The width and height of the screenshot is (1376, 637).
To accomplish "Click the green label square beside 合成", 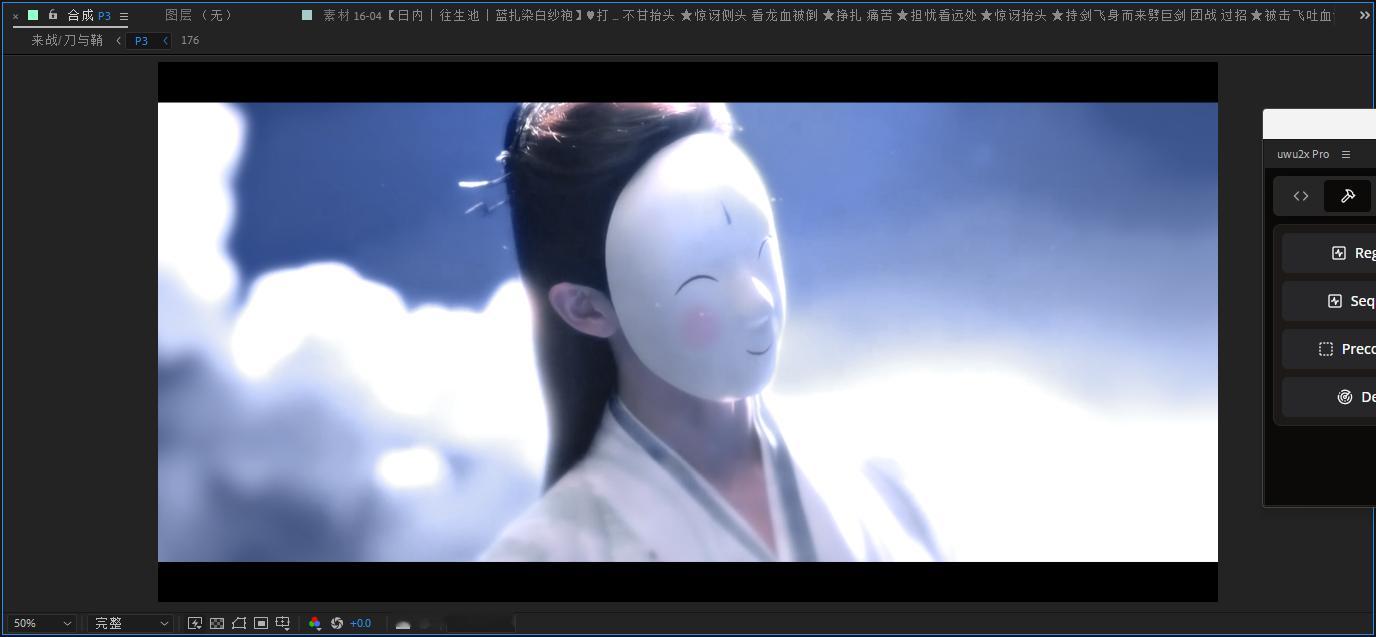I will [x=33, y=15].
